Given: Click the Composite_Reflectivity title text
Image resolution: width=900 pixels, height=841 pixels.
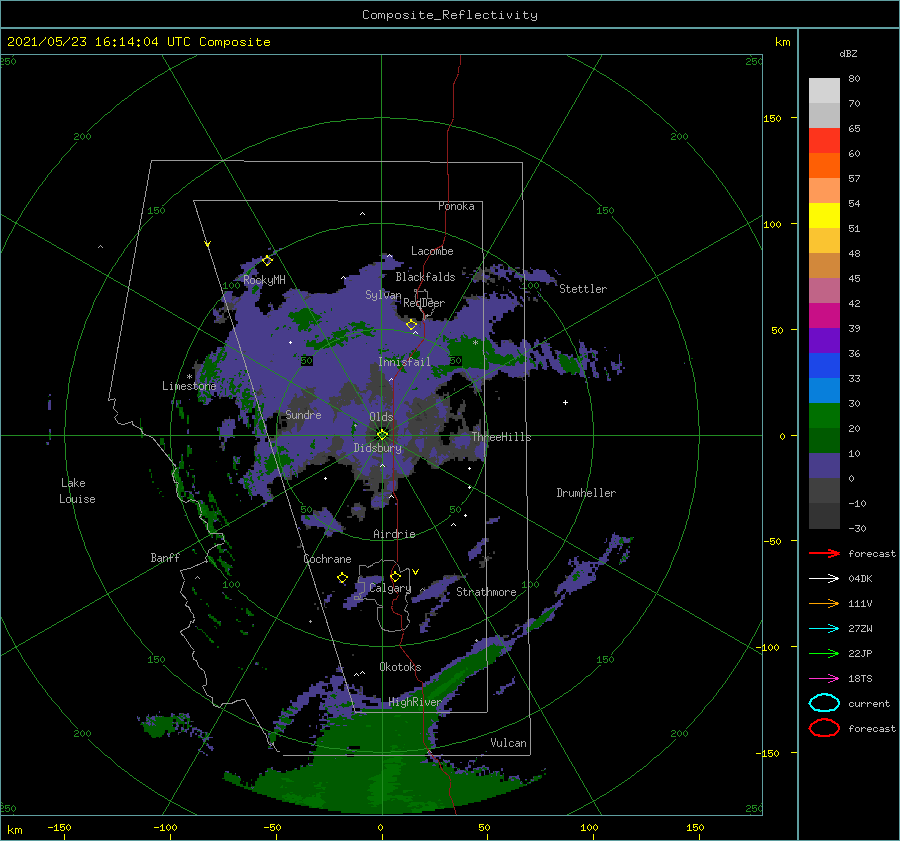Looking at the screenshot, I should (449, 15).
